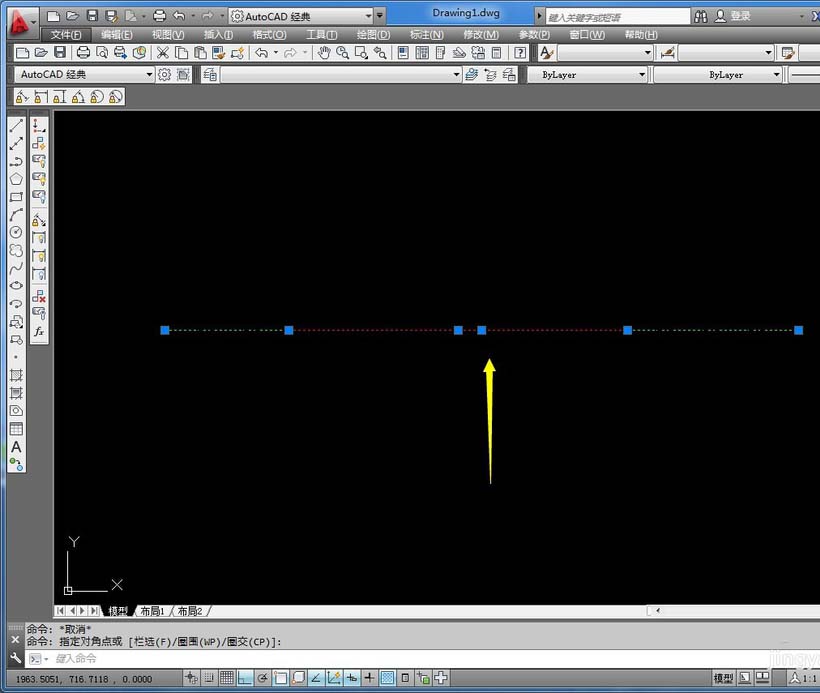
Task: Click the Cut scissors icon
Action: point(162,52)
